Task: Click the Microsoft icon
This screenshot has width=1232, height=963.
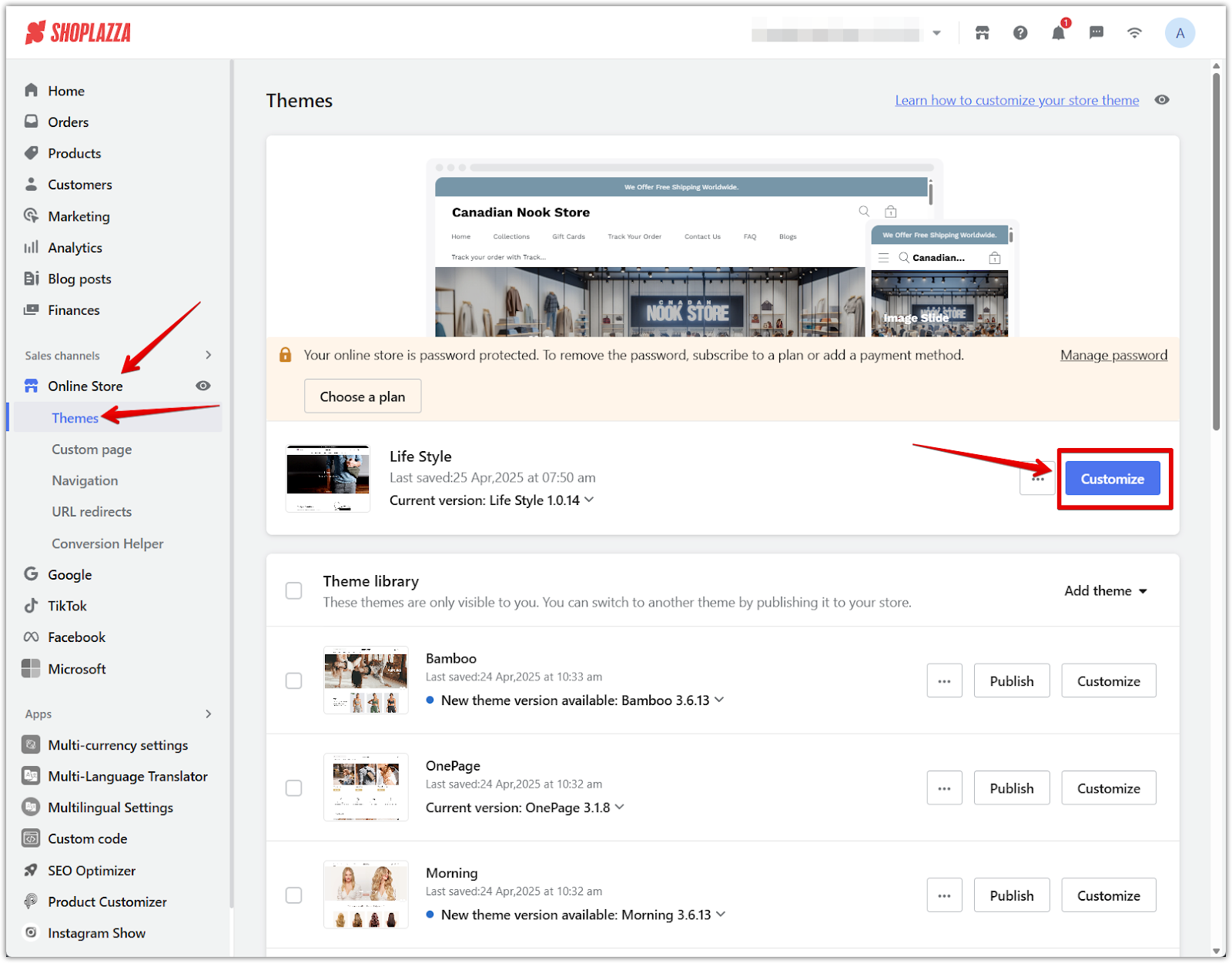Action: (x=31, y=668)
